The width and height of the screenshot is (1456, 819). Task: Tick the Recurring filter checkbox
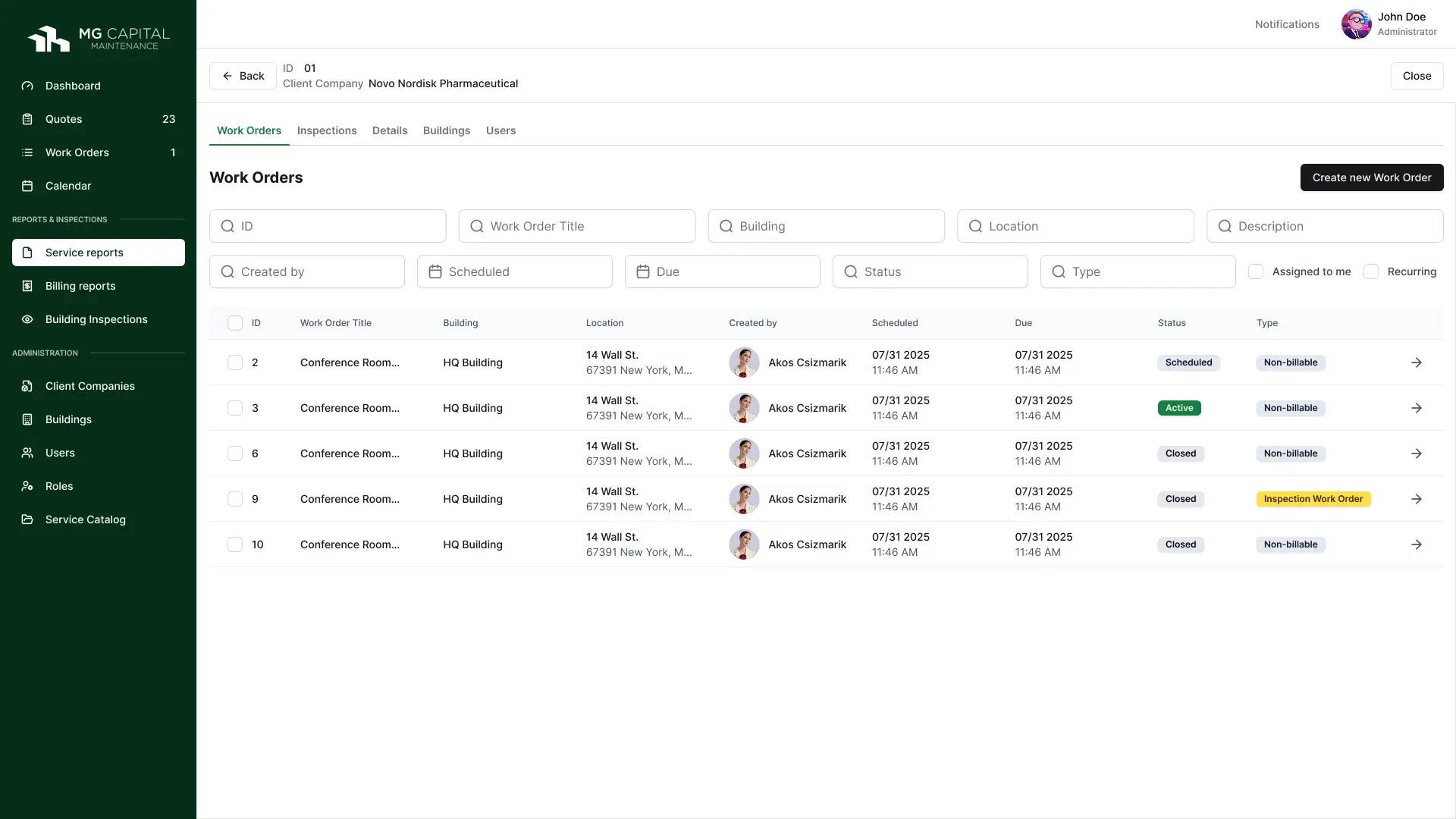pos(1371,271)
